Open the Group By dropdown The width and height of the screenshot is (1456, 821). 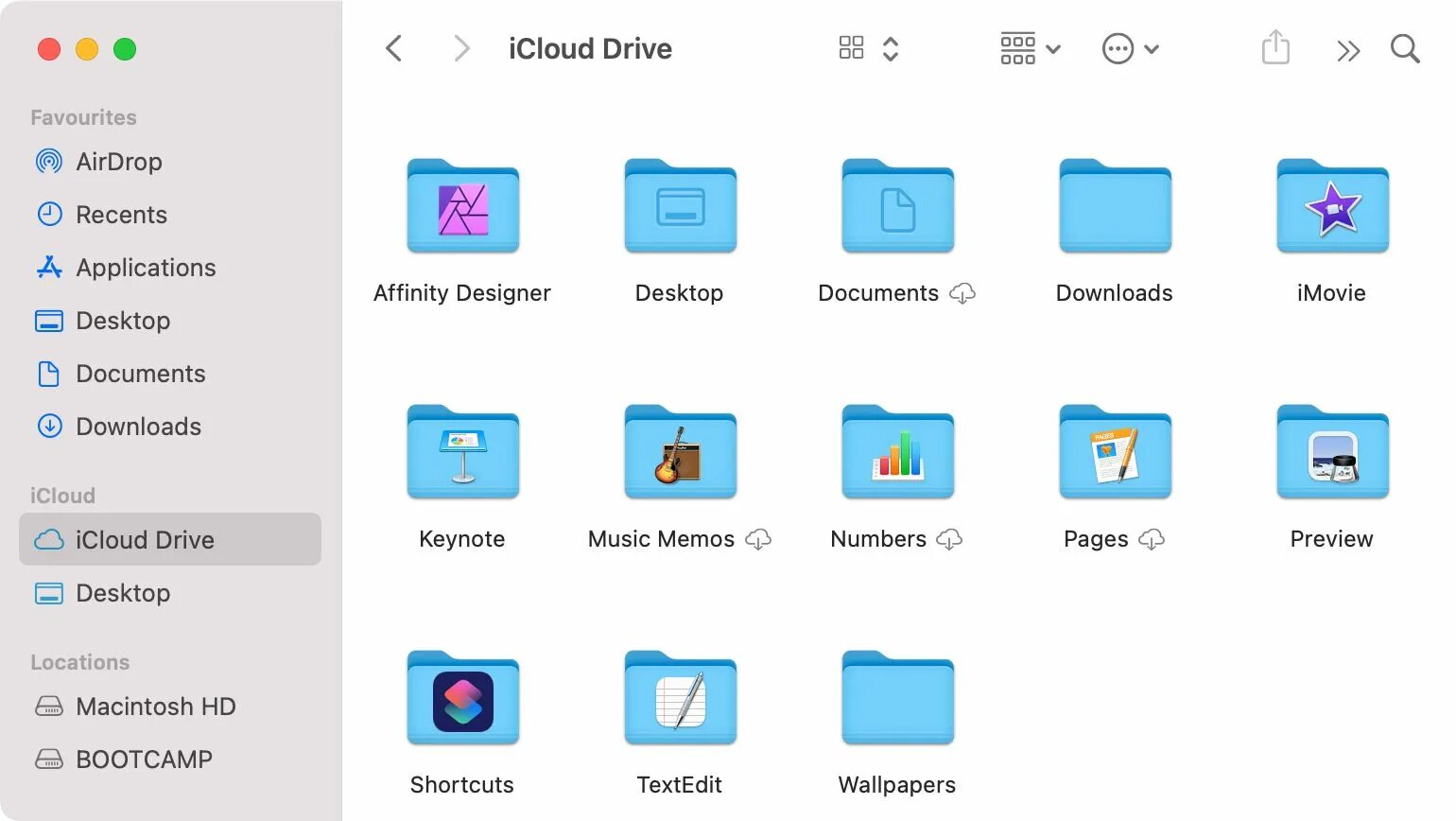coord(1030,48)
